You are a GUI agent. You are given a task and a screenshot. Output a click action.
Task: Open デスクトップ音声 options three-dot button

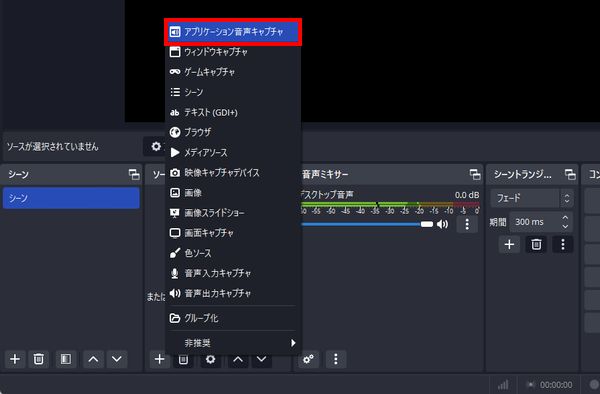point(467,224)
